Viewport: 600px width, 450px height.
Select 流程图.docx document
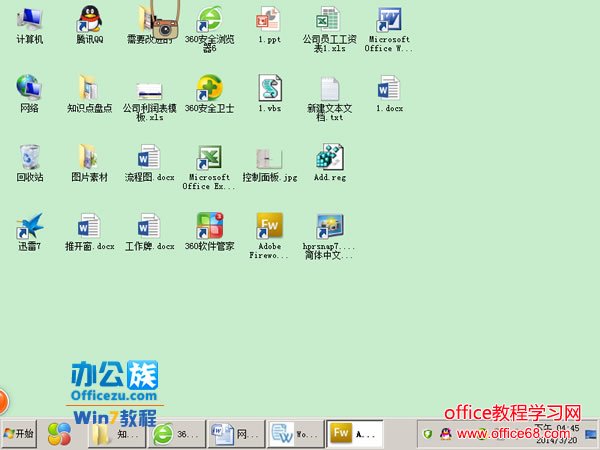(149, 163)
